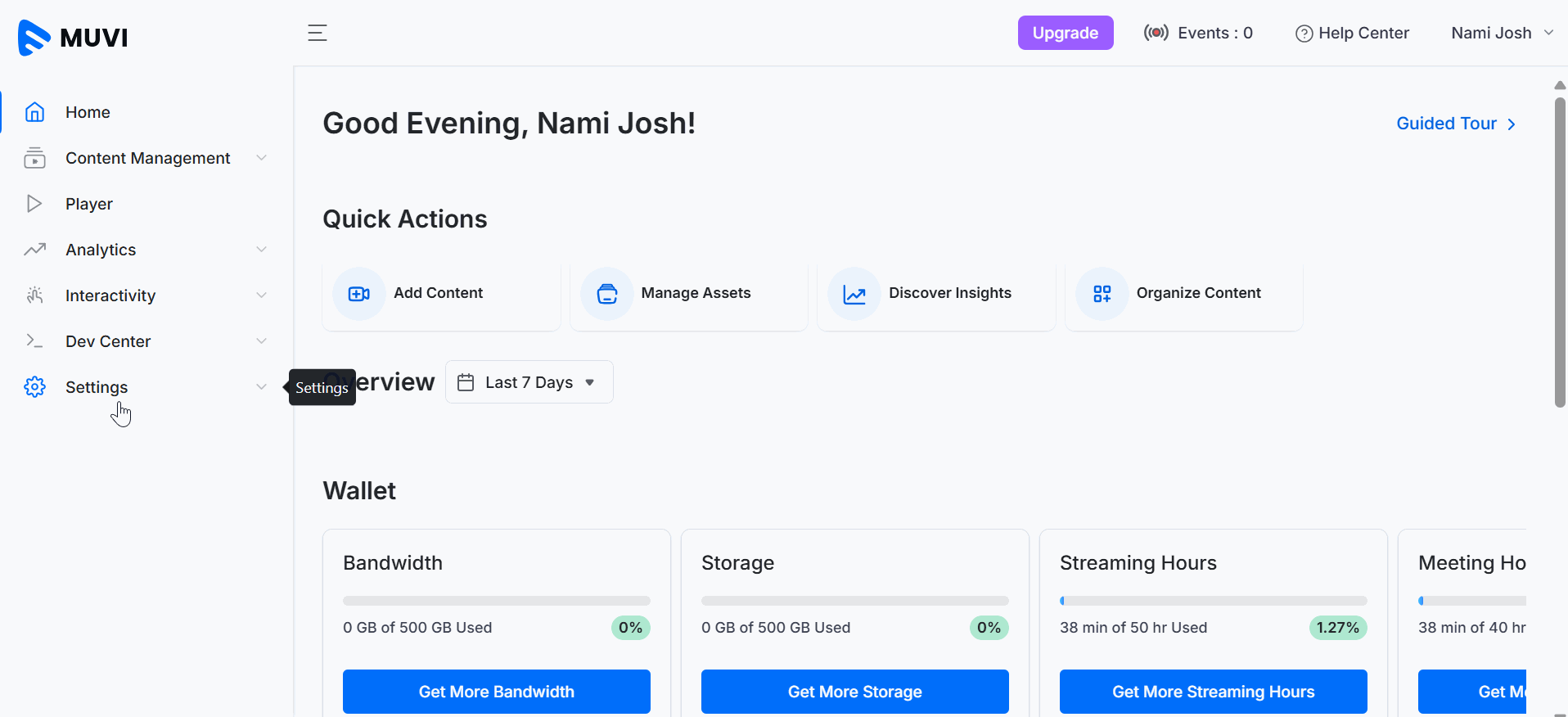The height and width of the screenshot is (717, 1568).
Task: Click the Streaming Hours usage progress bar
Action: (x=1213, y=601)
